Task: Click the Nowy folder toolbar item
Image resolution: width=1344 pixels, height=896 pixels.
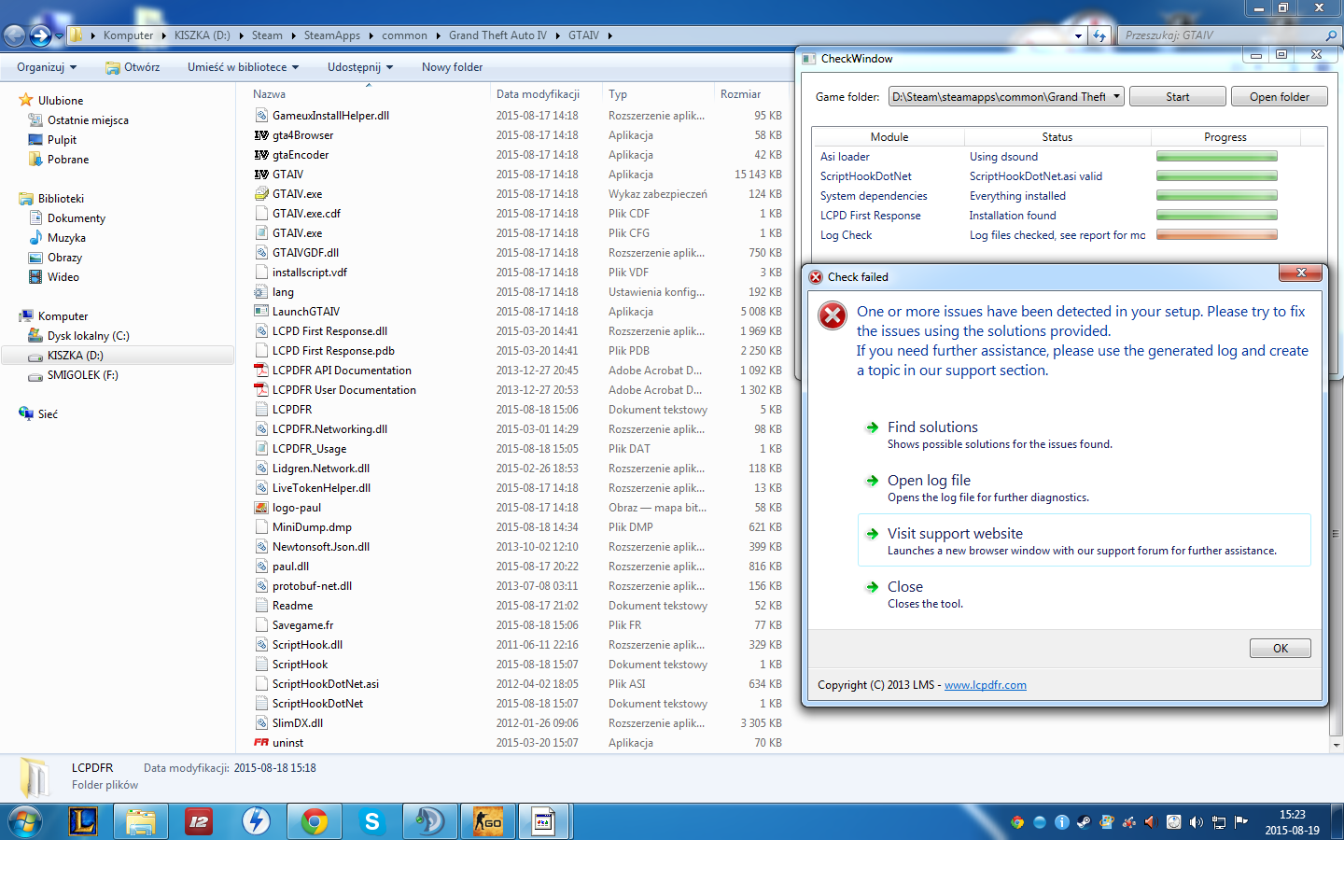Action: click(x=452, y=67)
